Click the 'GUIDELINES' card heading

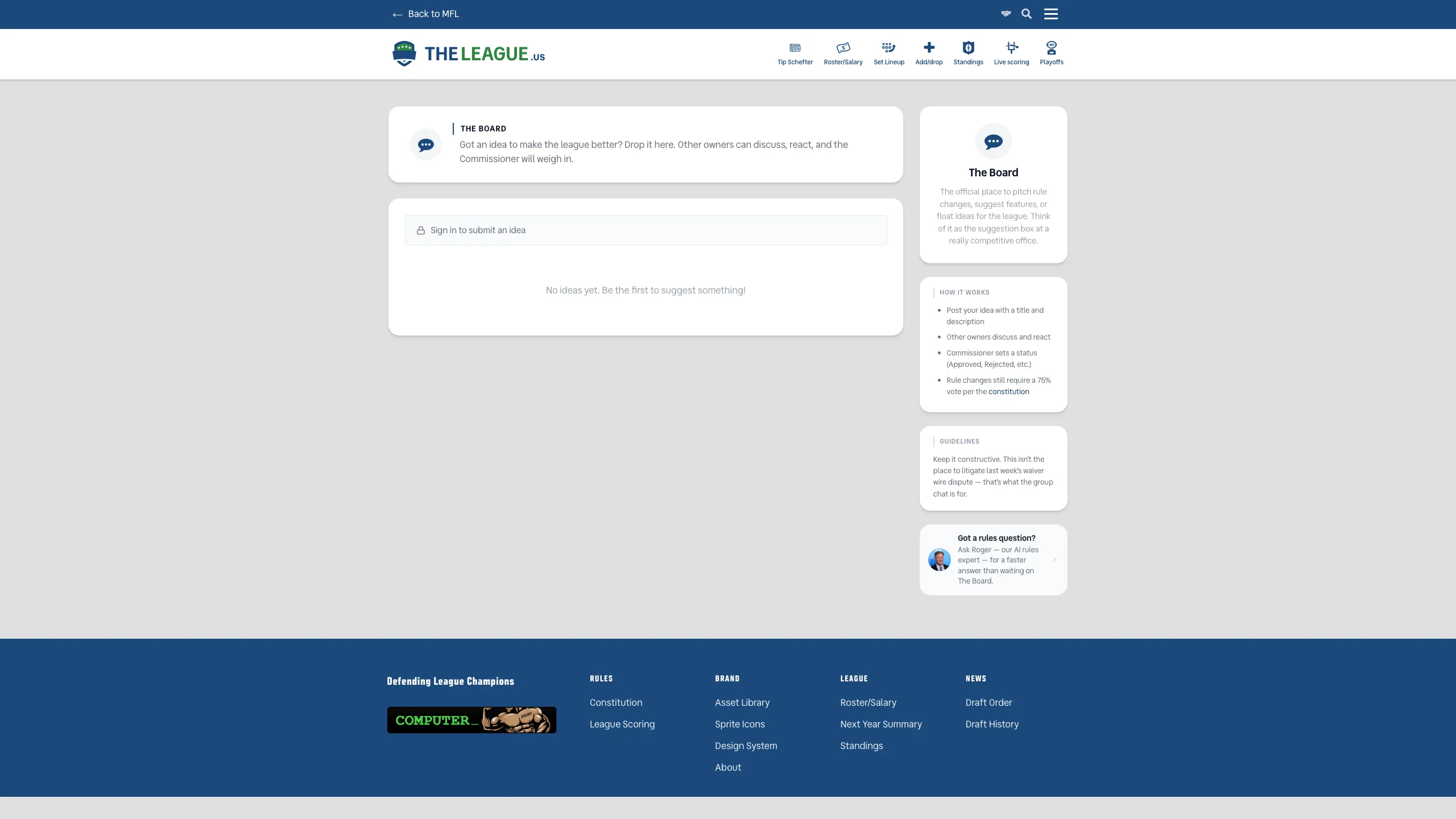[x=959, y=441]
